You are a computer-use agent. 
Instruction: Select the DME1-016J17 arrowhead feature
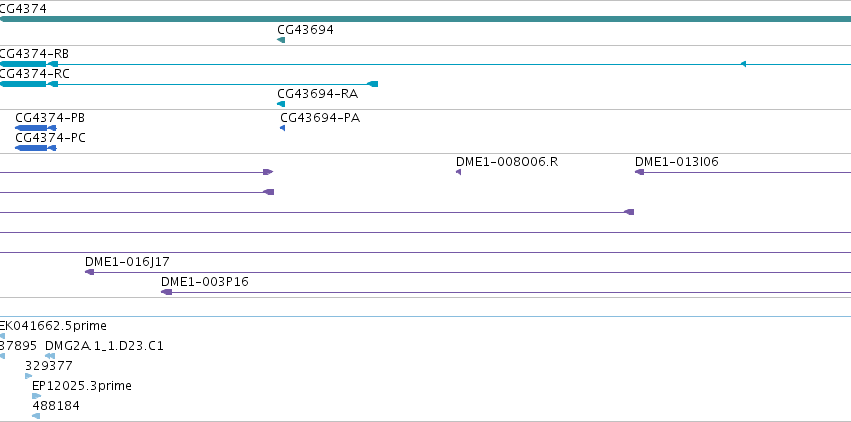pyautogui.click(x=90, y=272)
